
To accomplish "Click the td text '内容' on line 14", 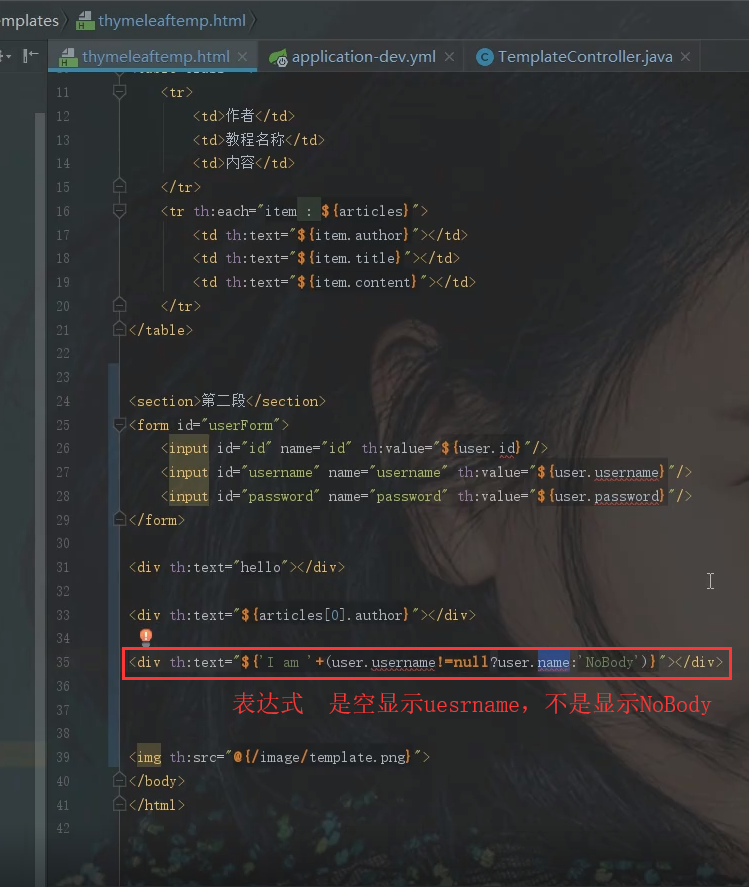I will [240, 163].
